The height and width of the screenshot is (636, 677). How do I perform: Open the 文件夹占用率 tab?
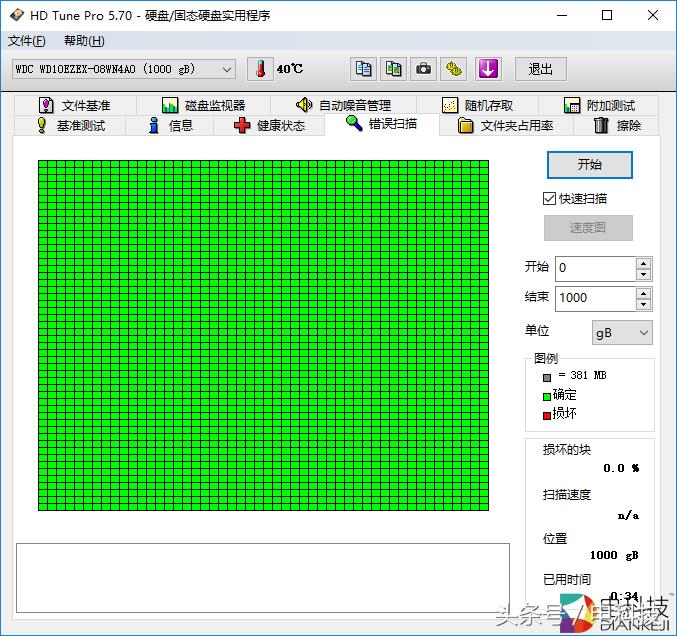[x=506, y=126]
